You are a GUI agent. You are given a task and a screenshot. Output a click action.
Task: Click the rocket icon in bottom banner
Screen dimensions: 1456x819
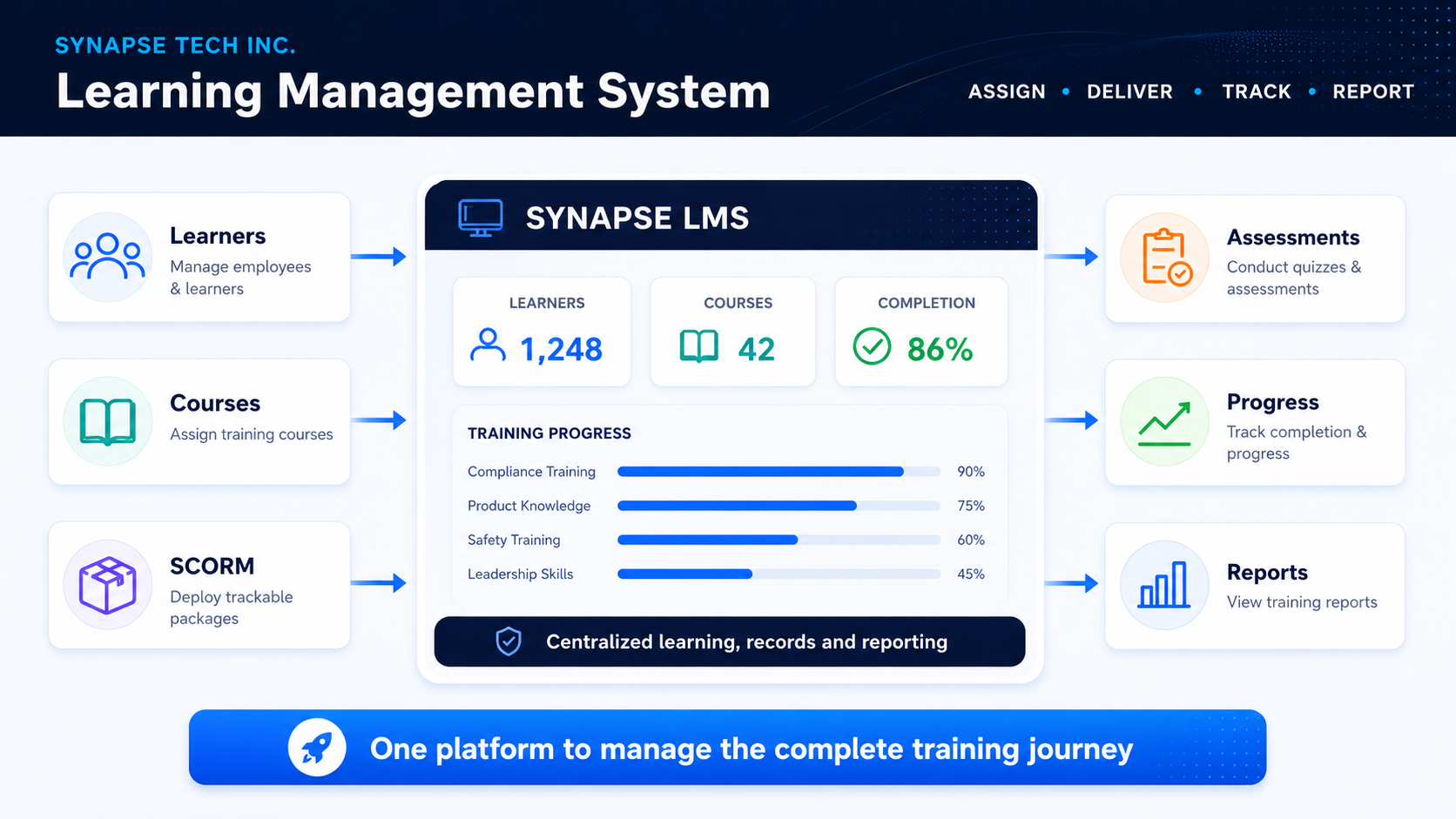(x=317, y=748)
